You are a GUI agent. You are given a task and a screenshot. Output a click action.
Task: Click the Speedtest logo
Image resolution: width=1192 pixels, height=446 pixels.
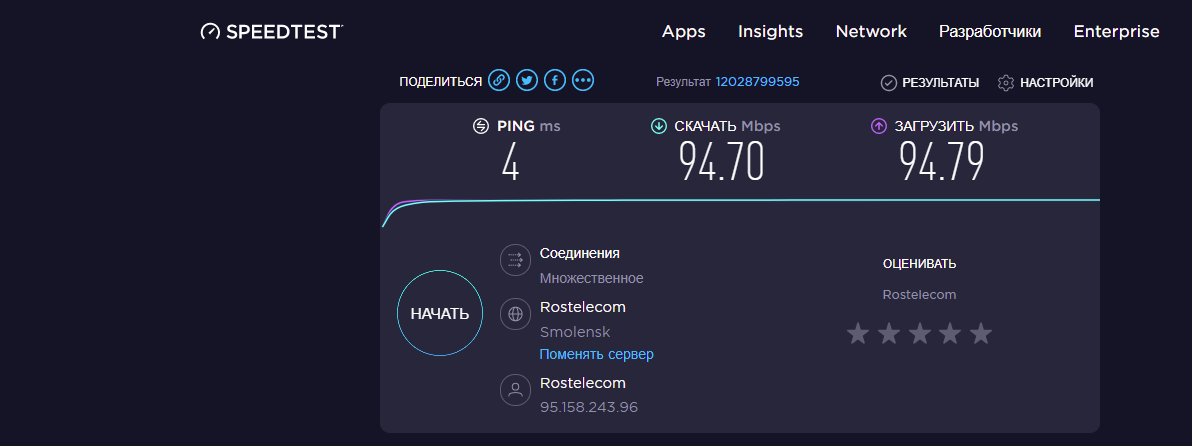click(x=271, y=32)
